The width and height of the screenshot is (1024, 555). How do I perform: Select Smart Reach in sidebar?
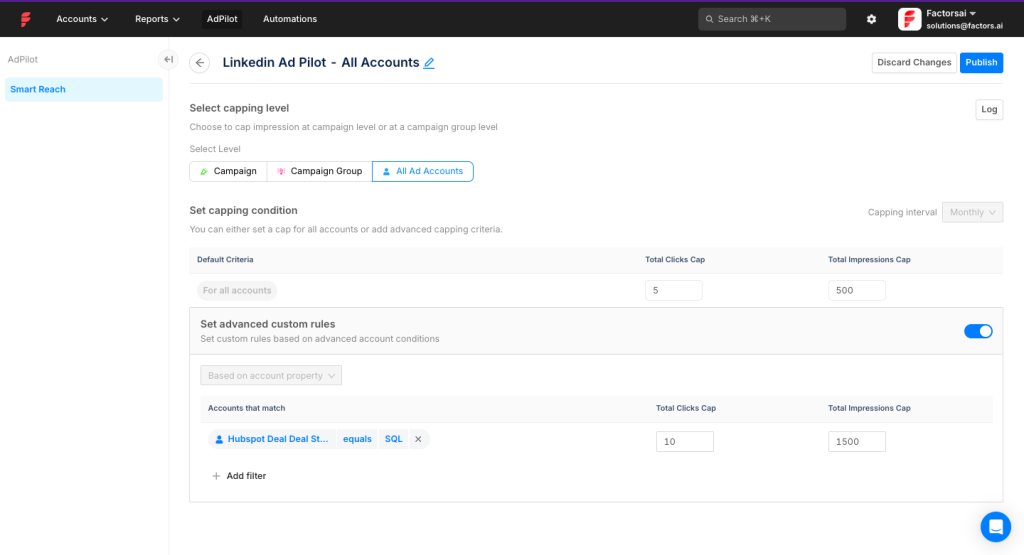coord(84,89)
